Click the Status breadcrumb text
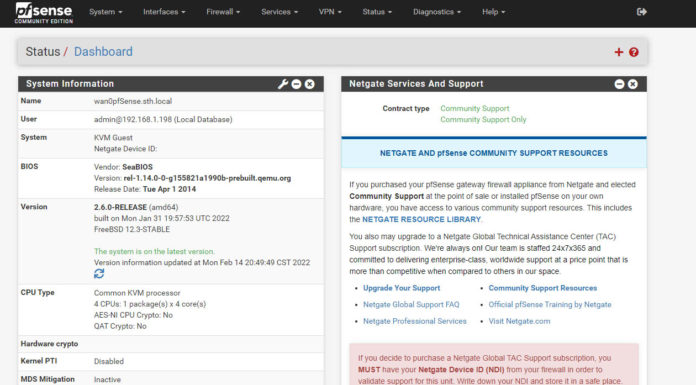The width and height of the screenshot is (696, 385). click(x=43, y=52)
